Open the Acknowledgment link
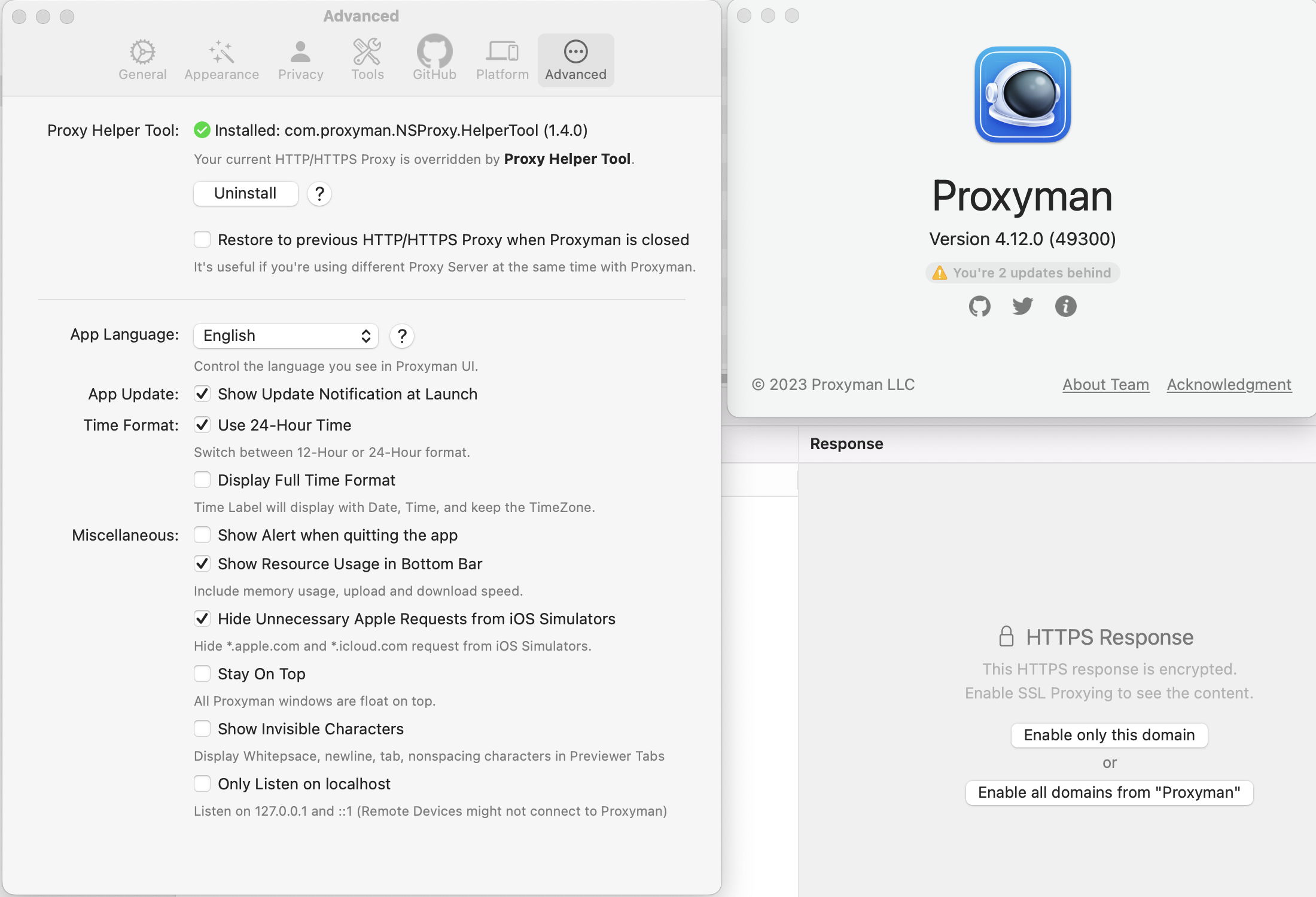The image size is (1316, 897). coord(1228,385)
